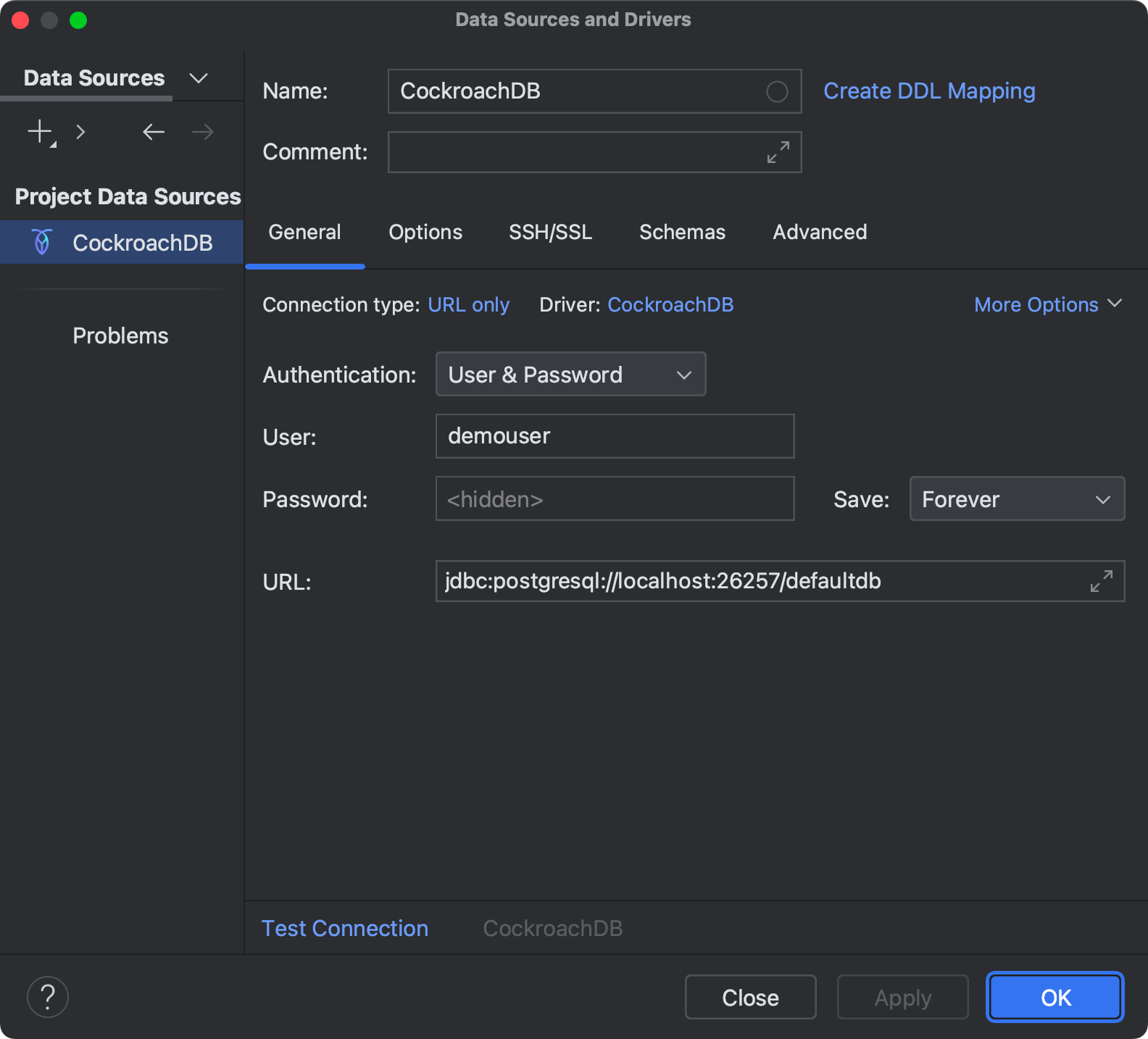Image resolution: width=1148 pixels, height=1039 pixels.
Task: Open the Authentication dropdown
Action: 570,375
